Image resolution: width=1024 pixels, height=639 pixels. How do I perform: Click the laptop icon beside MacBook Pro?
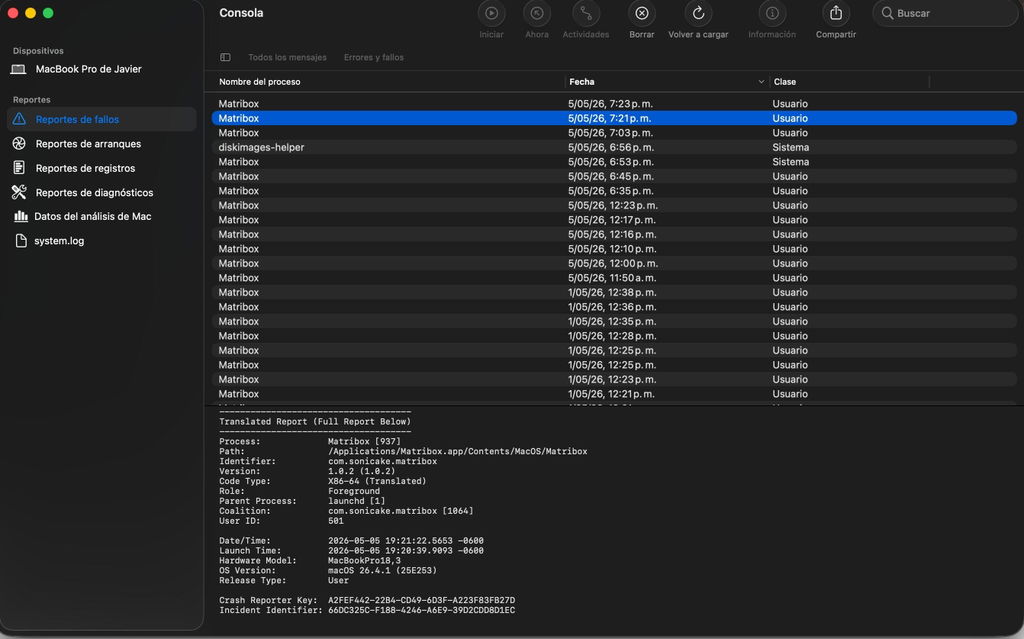tap(19, 69)
